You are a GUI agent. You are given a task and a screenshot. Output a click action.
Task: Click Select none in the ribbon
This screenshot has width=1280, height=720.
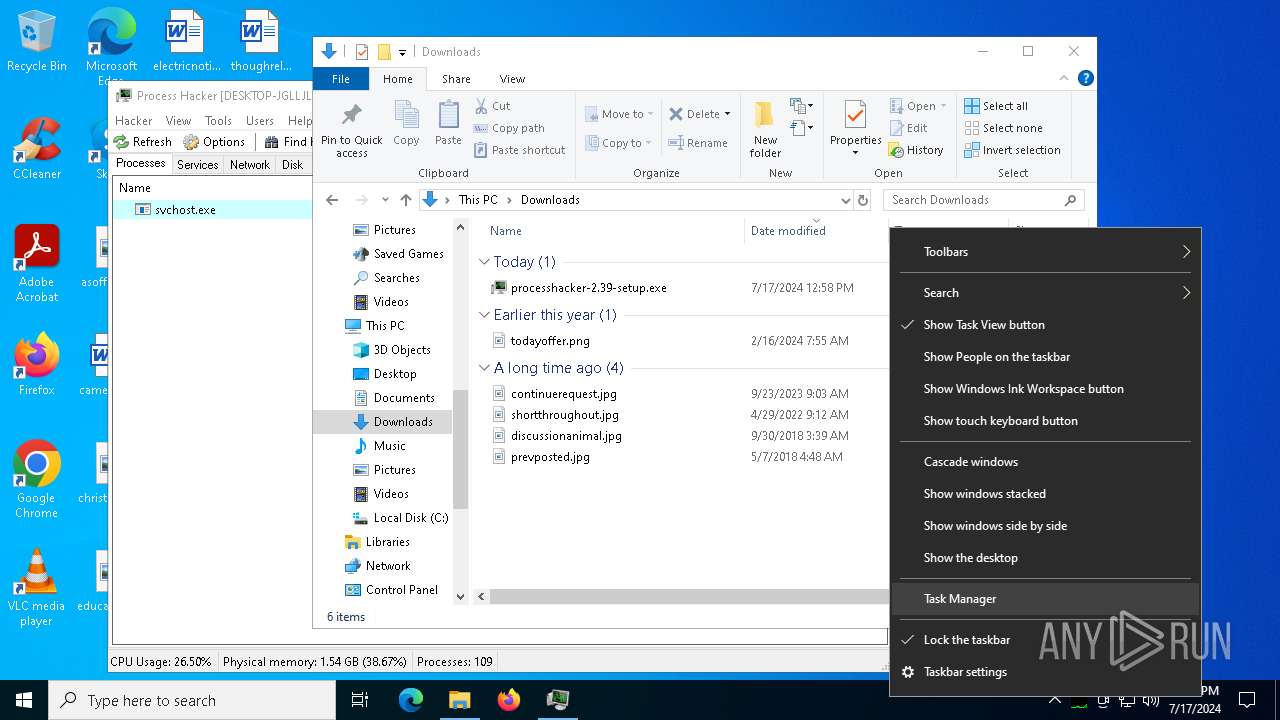click(x=1003, y=128)
